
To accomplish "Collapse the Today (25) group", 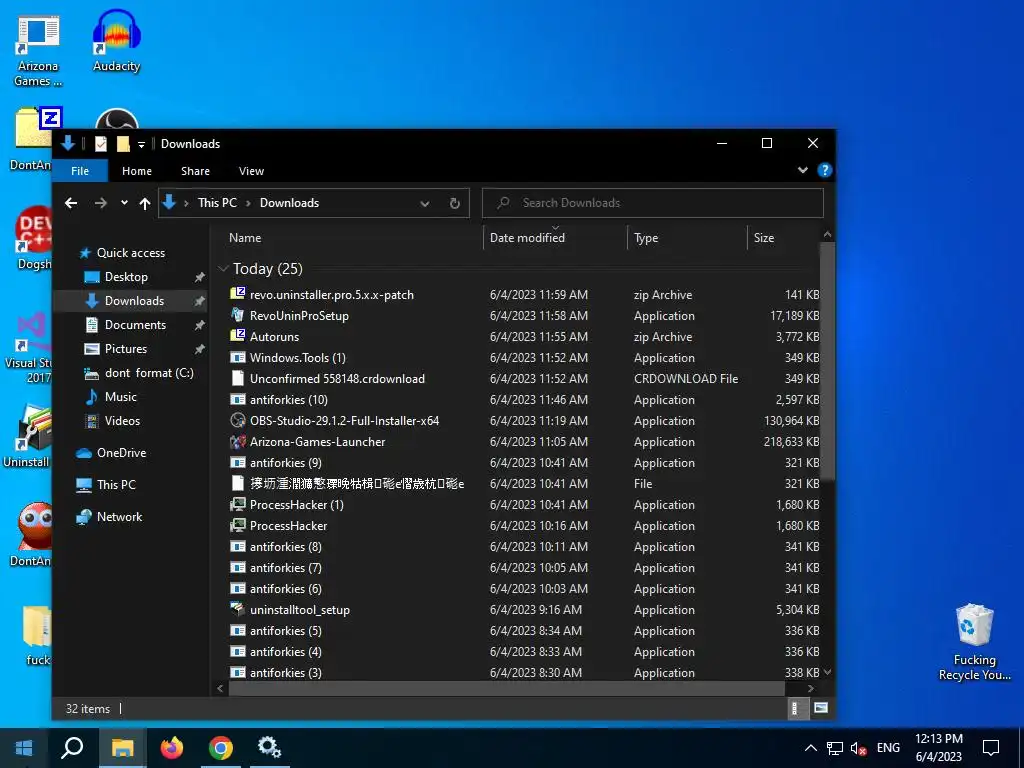I will tap(223, 269).
